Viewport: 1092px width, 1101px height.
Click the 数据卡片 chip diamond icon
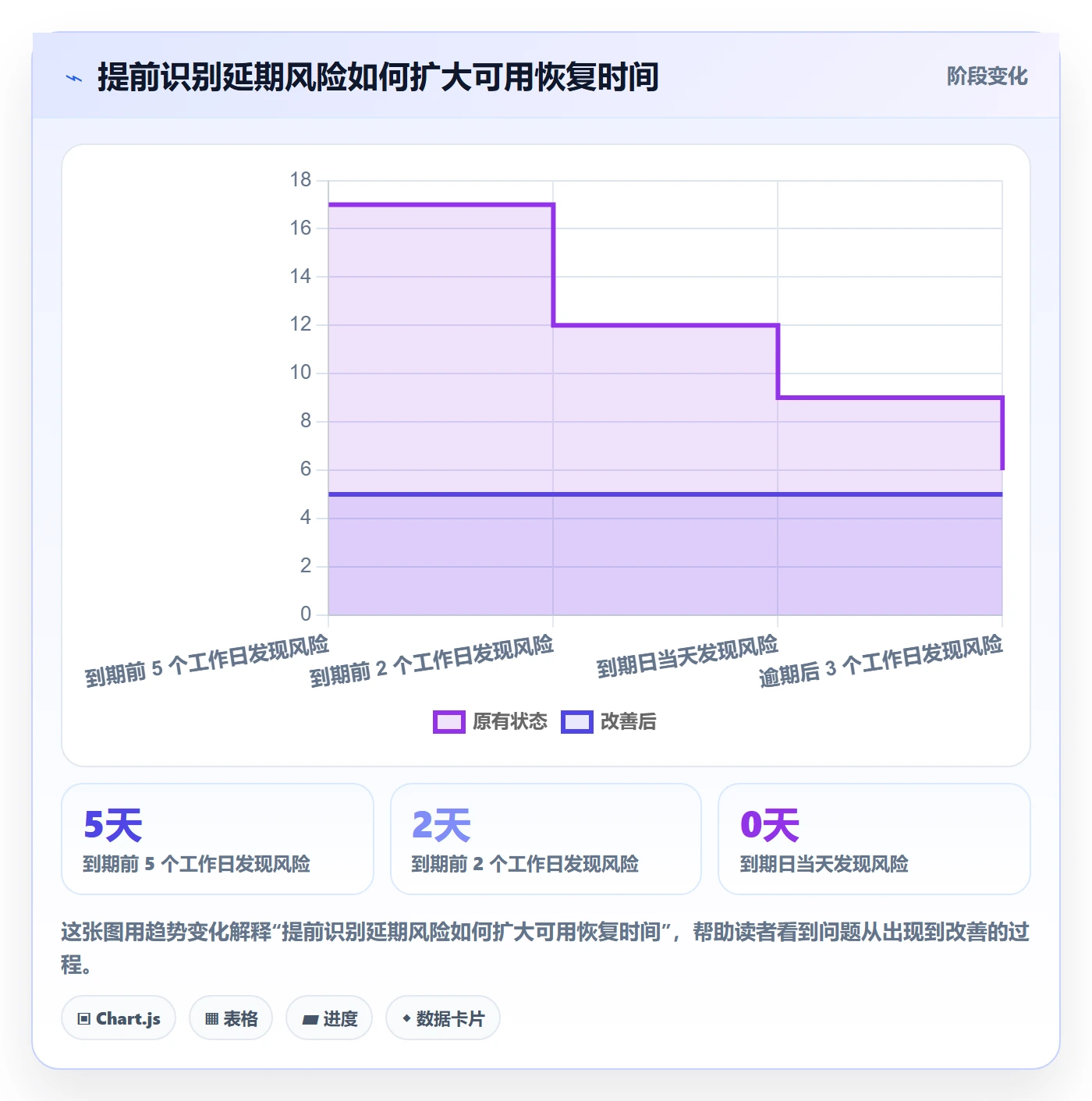coord(406,1018)
